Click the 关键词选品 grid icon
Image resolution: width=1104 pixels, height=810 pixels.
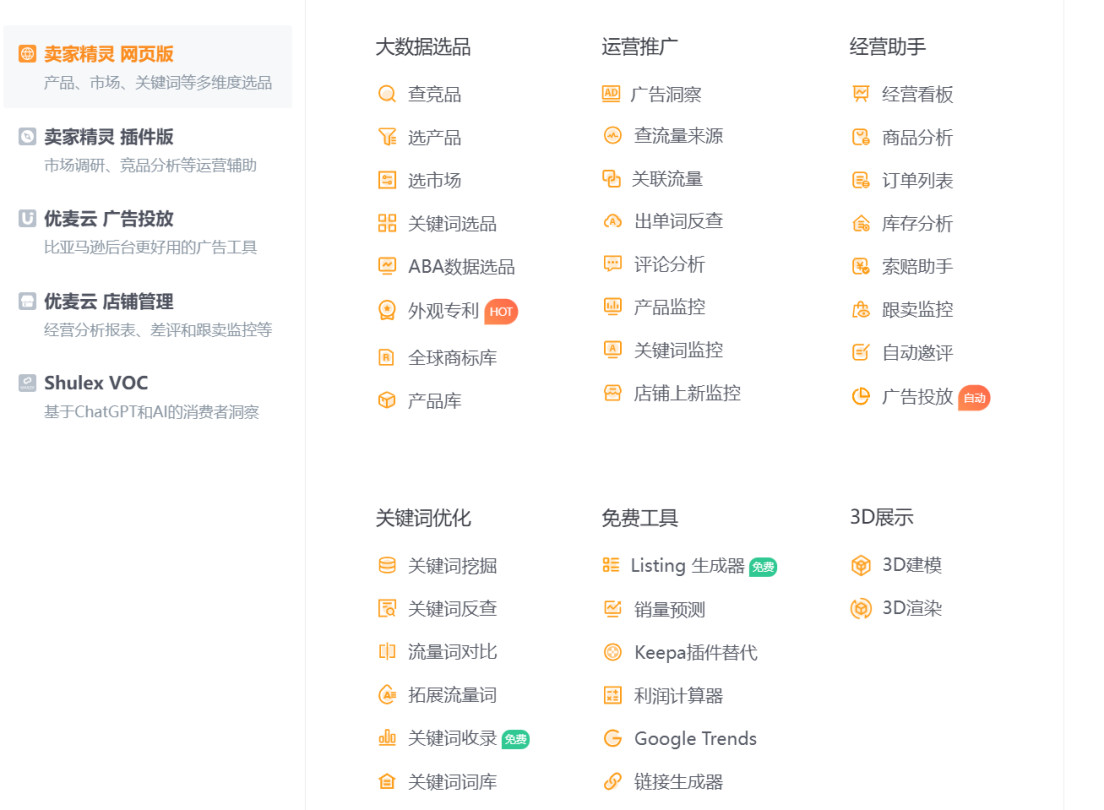click(387, 223)
